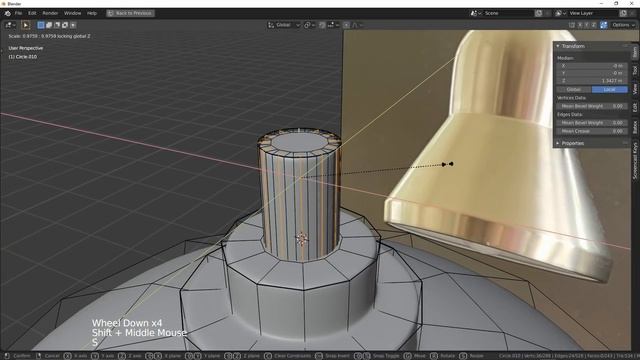Open the Edit menu

point(32,13)
